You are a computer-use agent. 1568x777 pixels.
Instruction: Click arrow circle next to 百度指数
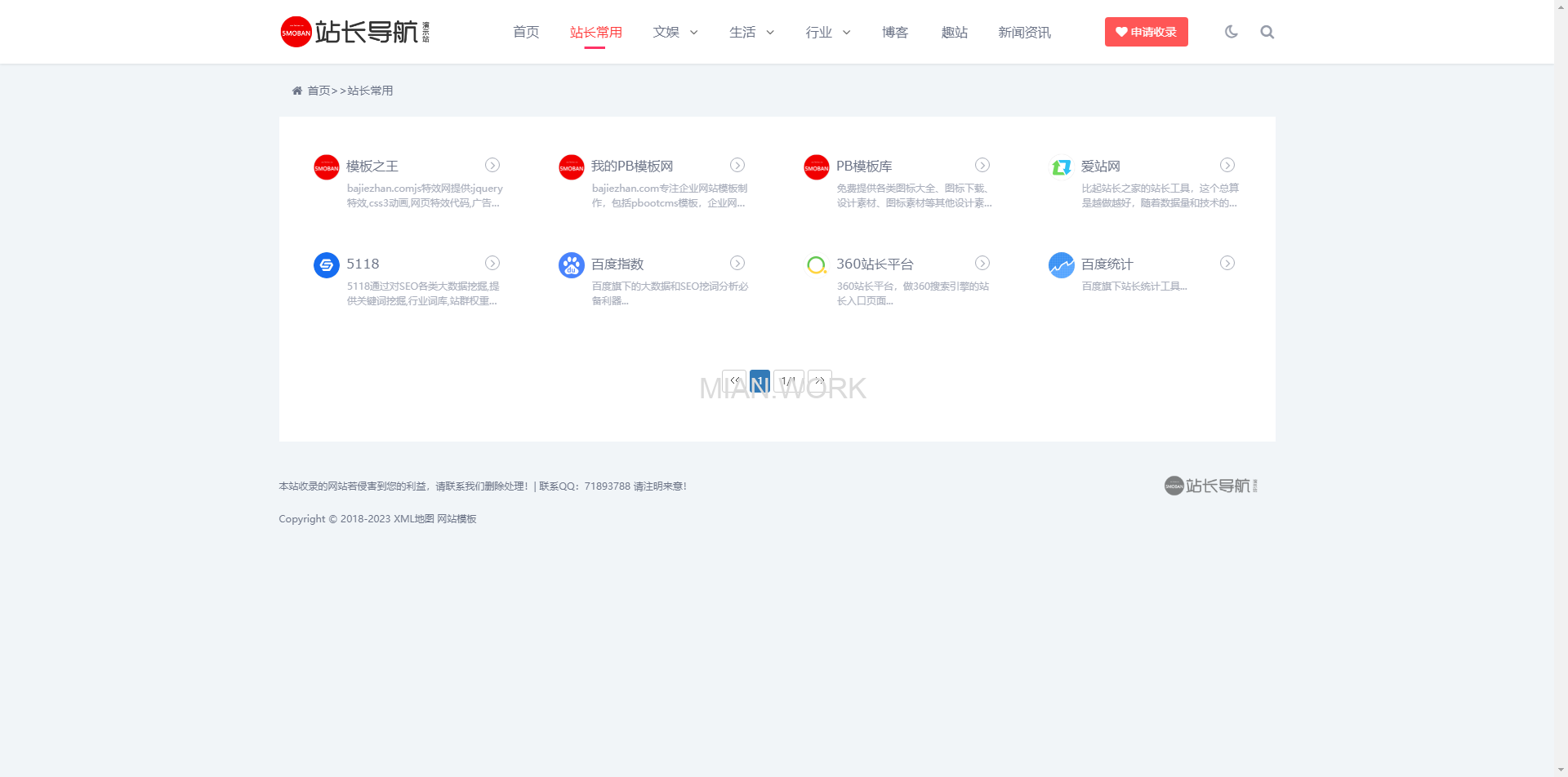tap(737, 263)
